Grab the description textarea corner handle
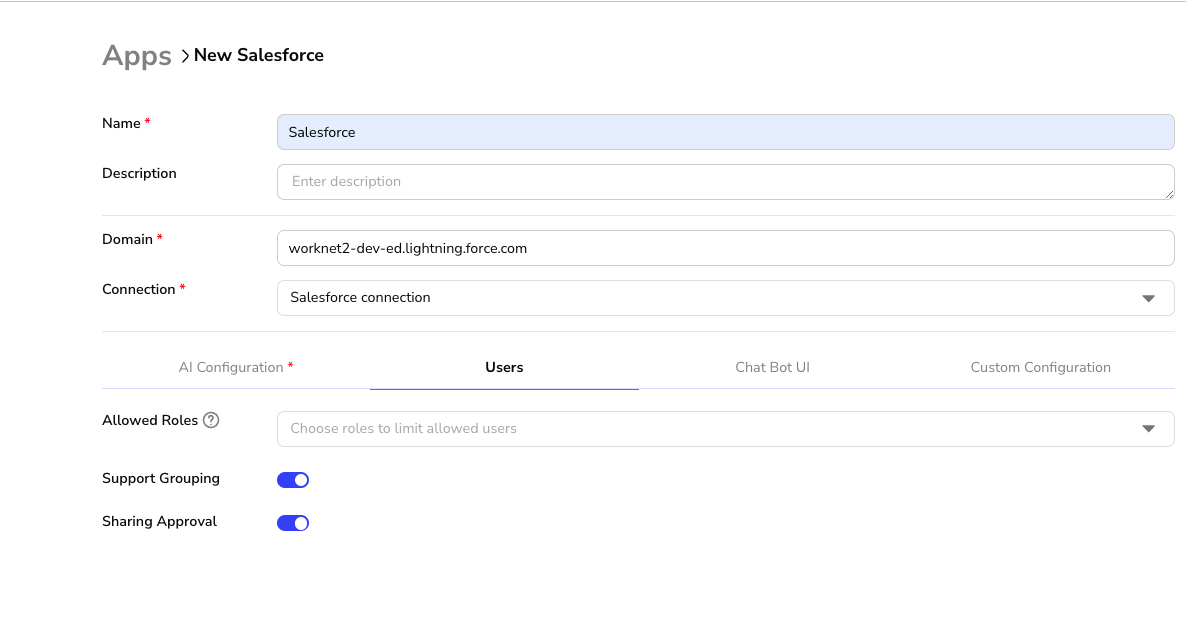Image resolution: width=1186 pixels, height=635 pixels. [1169, 194]
